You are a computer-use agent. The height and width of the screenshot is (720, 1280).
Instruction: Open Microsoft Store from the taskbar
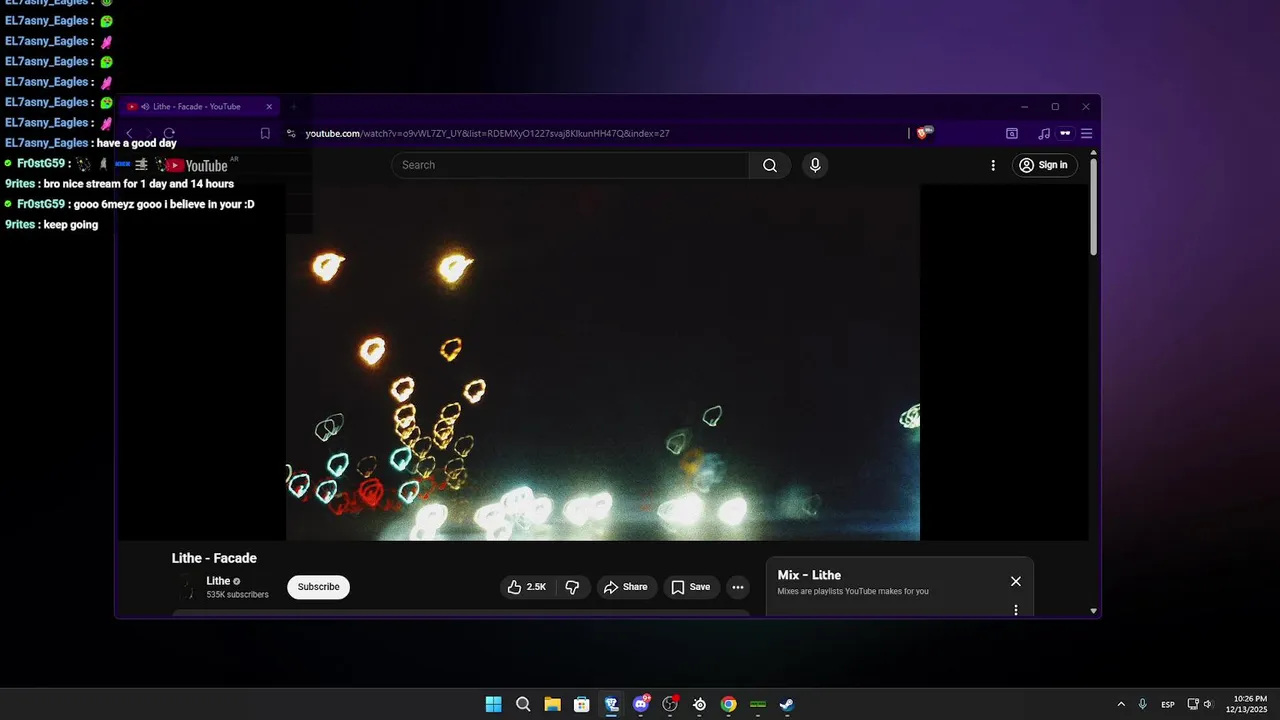click(581, 704)
